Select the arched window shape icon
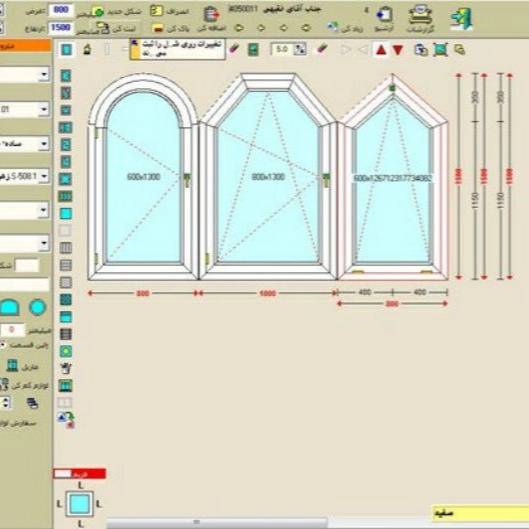 pyautogui.click(x=9, y=307)
